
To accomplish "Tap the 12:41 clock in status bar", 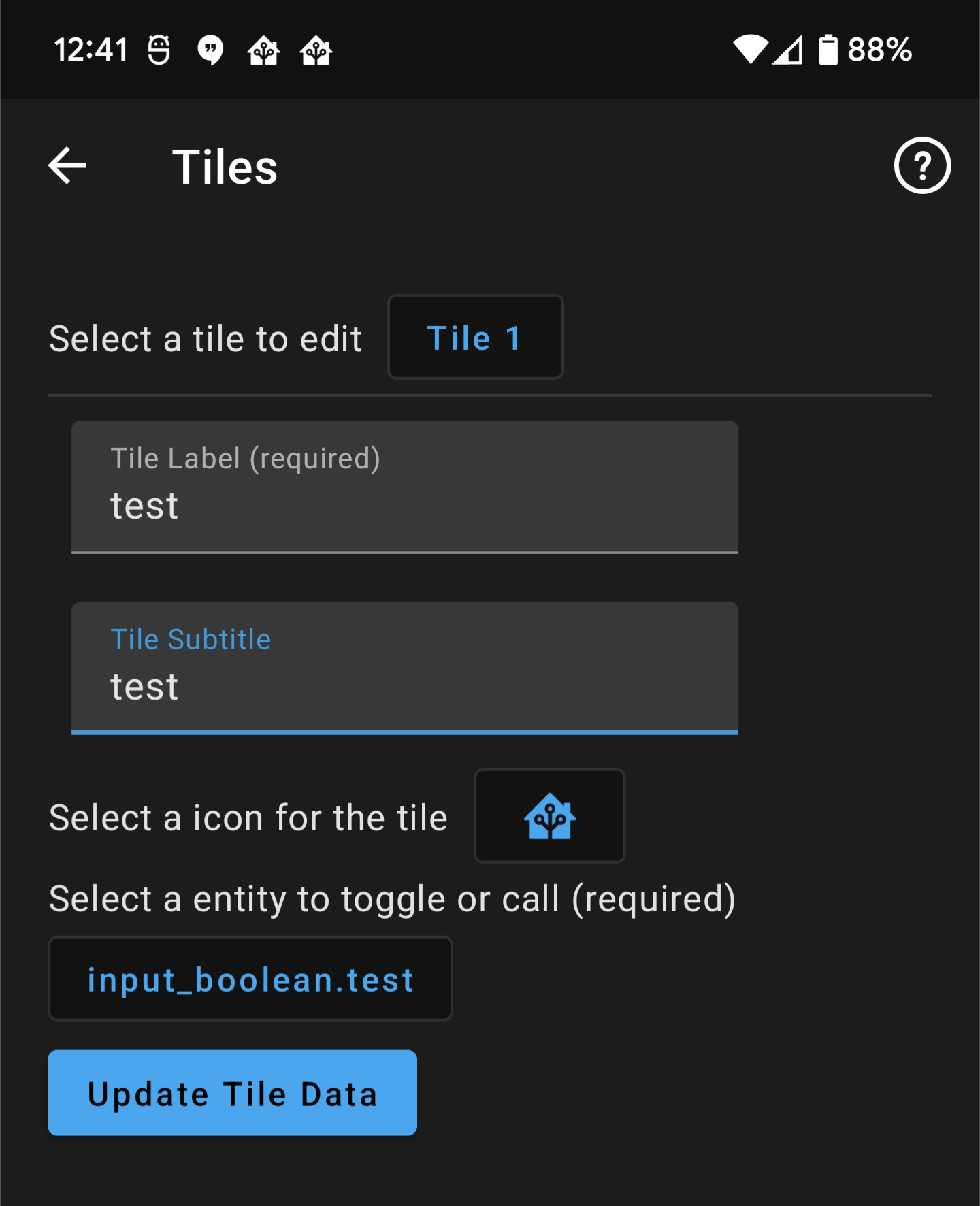I will tap(91, 50).
